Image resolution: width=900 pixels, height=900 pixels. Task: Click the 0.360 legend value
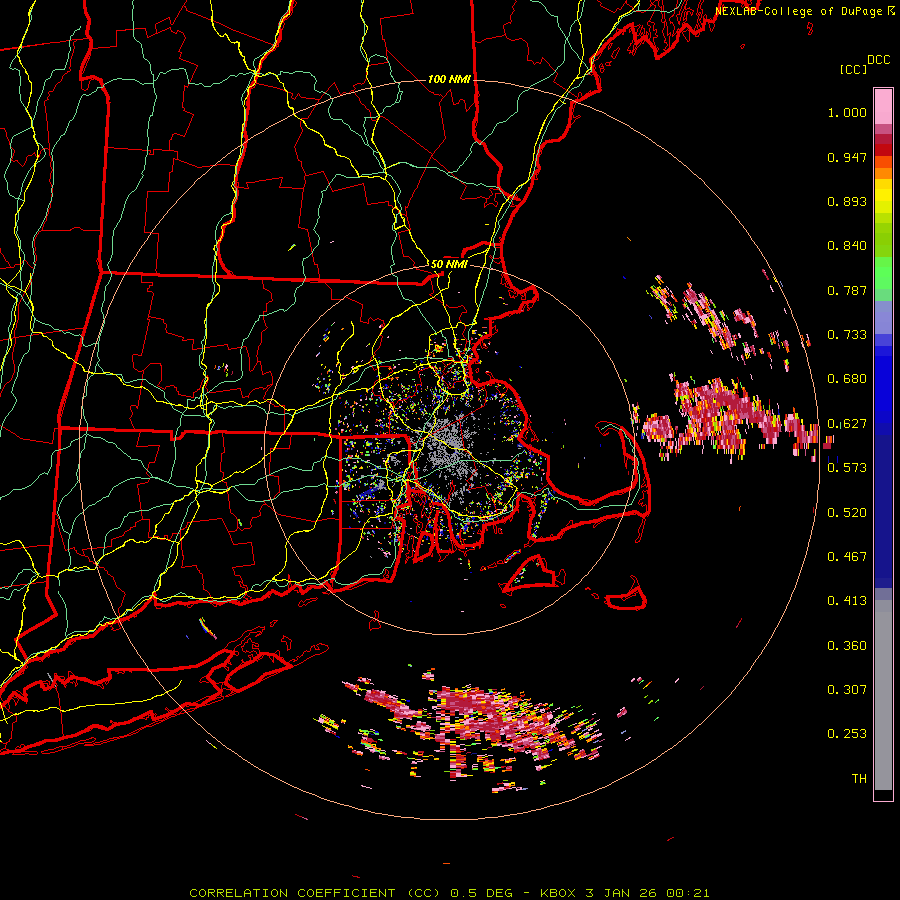[x=847, y=646]
